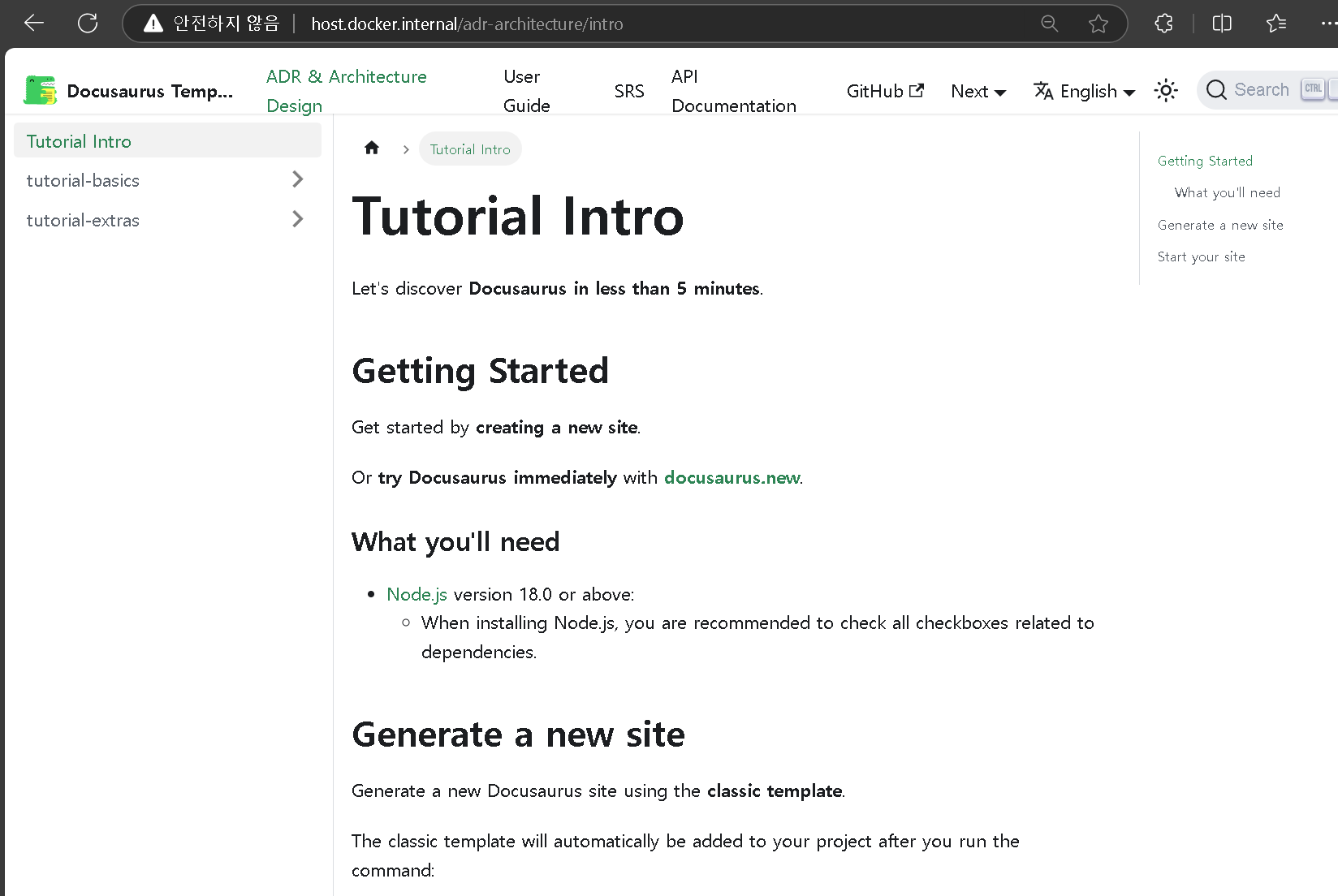Screen dimensions: 1338x896
Task: Click the browser back arrow
Action: tap(34, 24)
